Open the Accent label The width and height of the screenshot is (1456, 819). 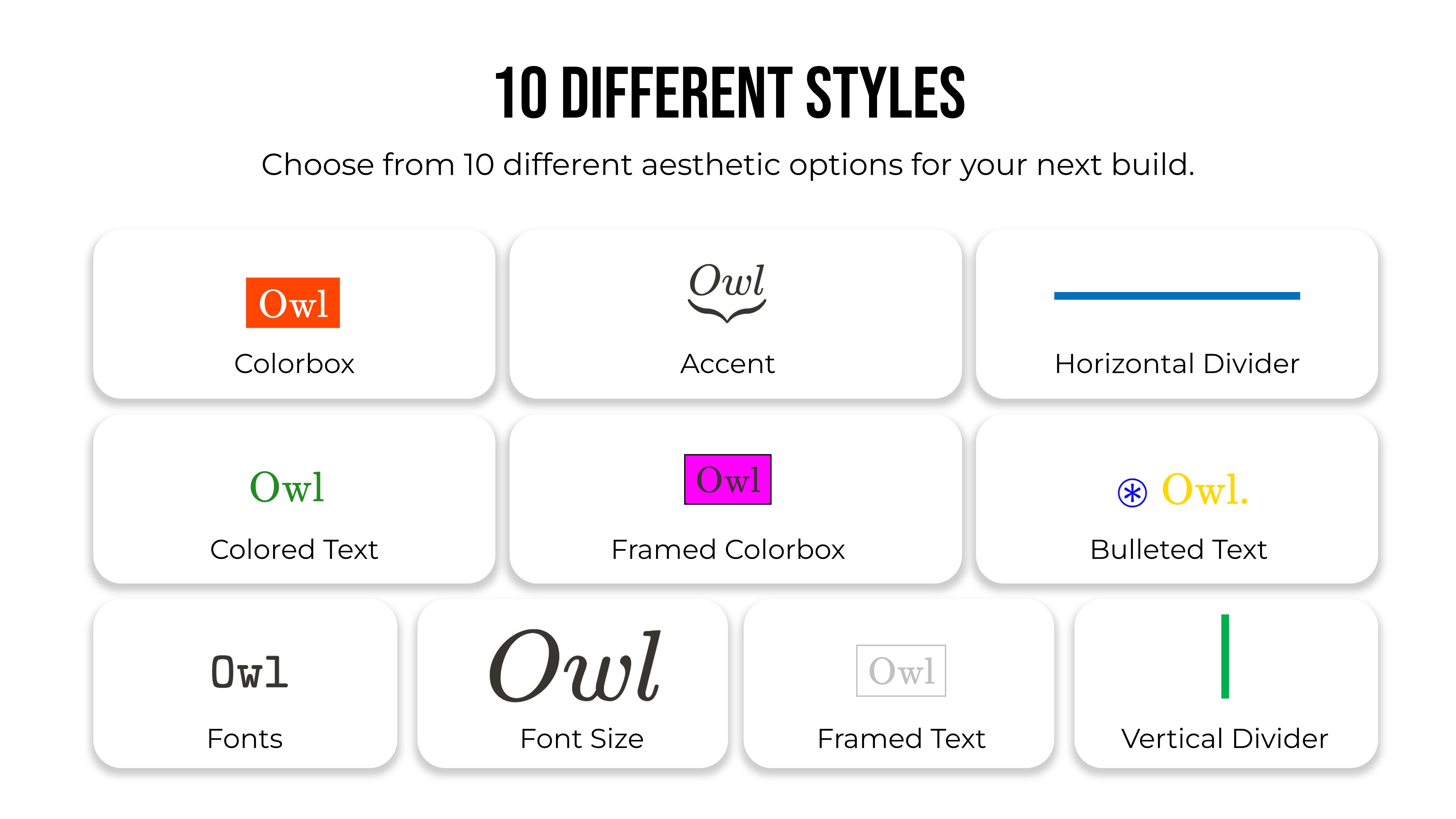pos(727,363)
